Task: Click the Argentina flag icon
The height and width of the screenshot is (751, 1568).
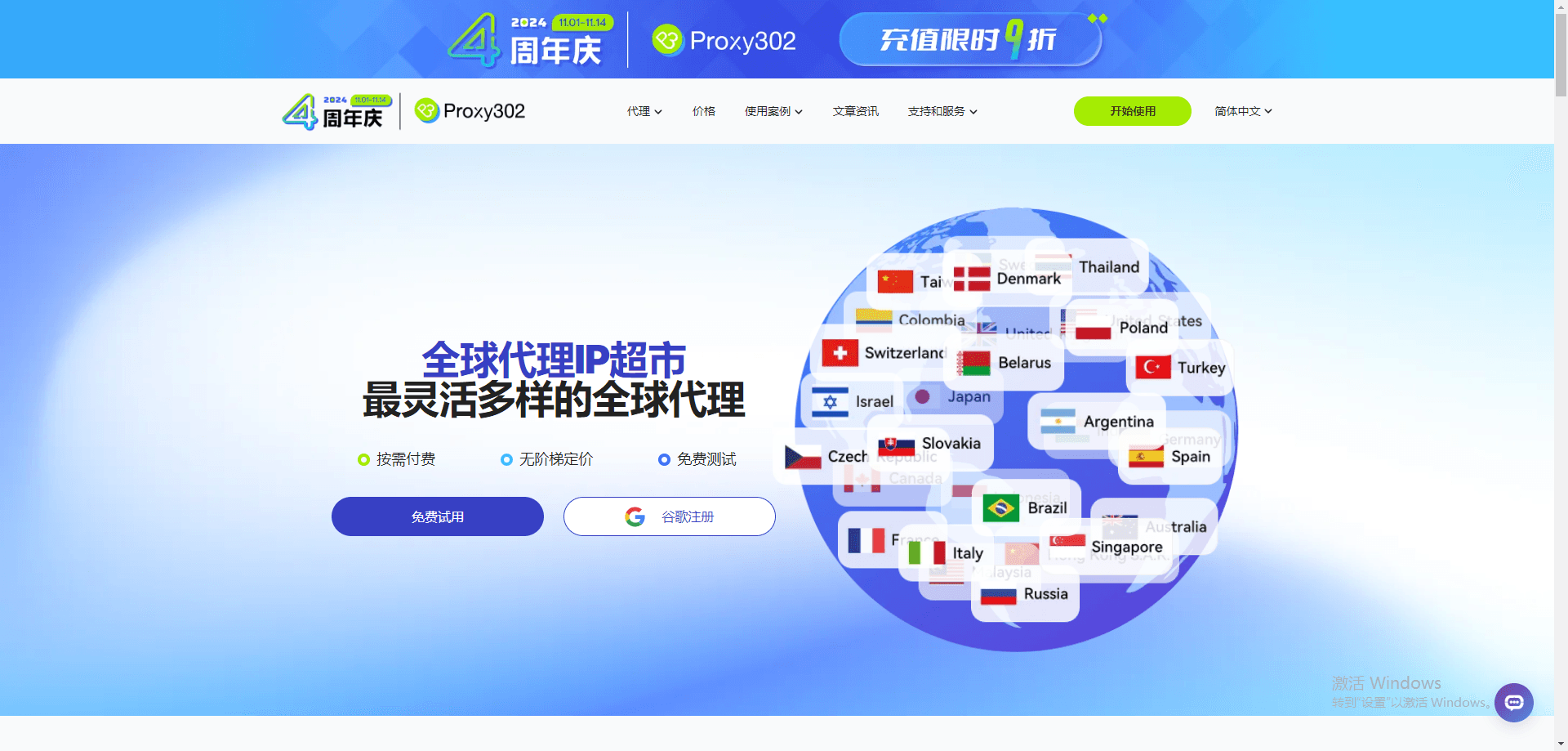Action: click(1058, 421)
